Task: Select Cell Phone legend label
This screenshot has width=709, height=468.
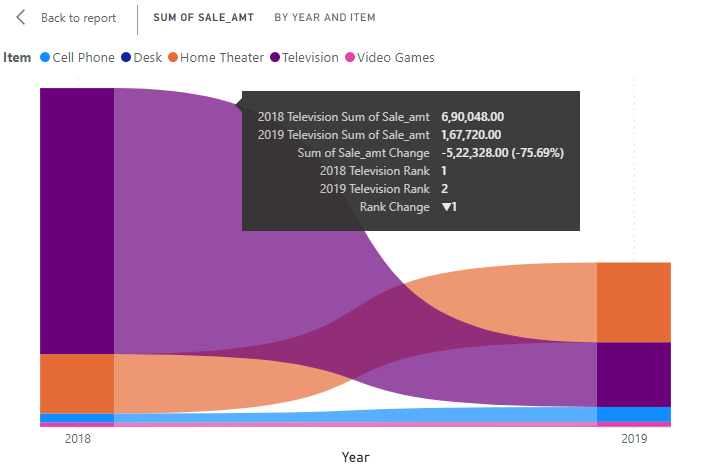Action: click(x=84, y=58)
